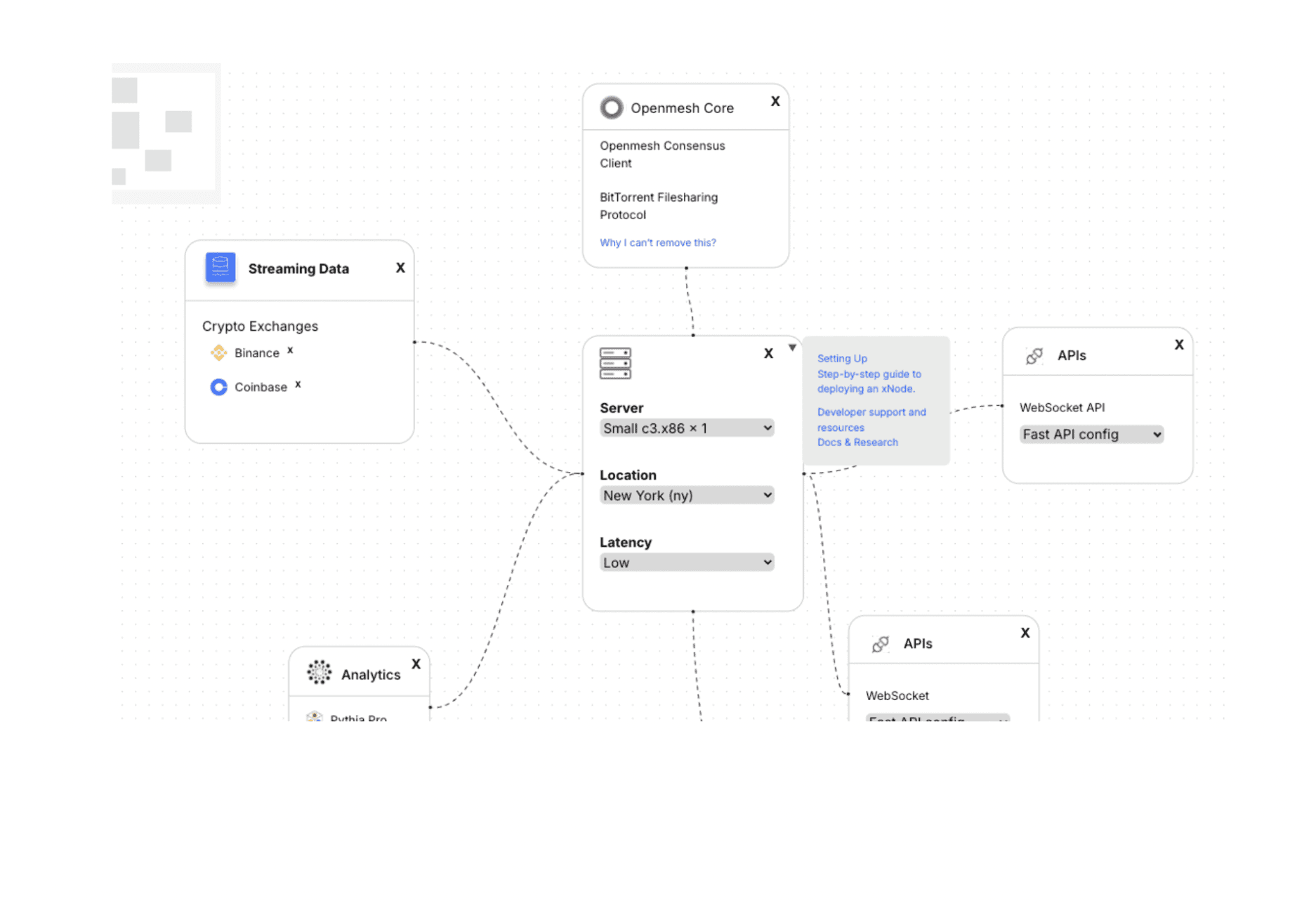Open the Docs & Research link
The height and width of the screenshot is (903, 1316).
click(x=857, y=442)
